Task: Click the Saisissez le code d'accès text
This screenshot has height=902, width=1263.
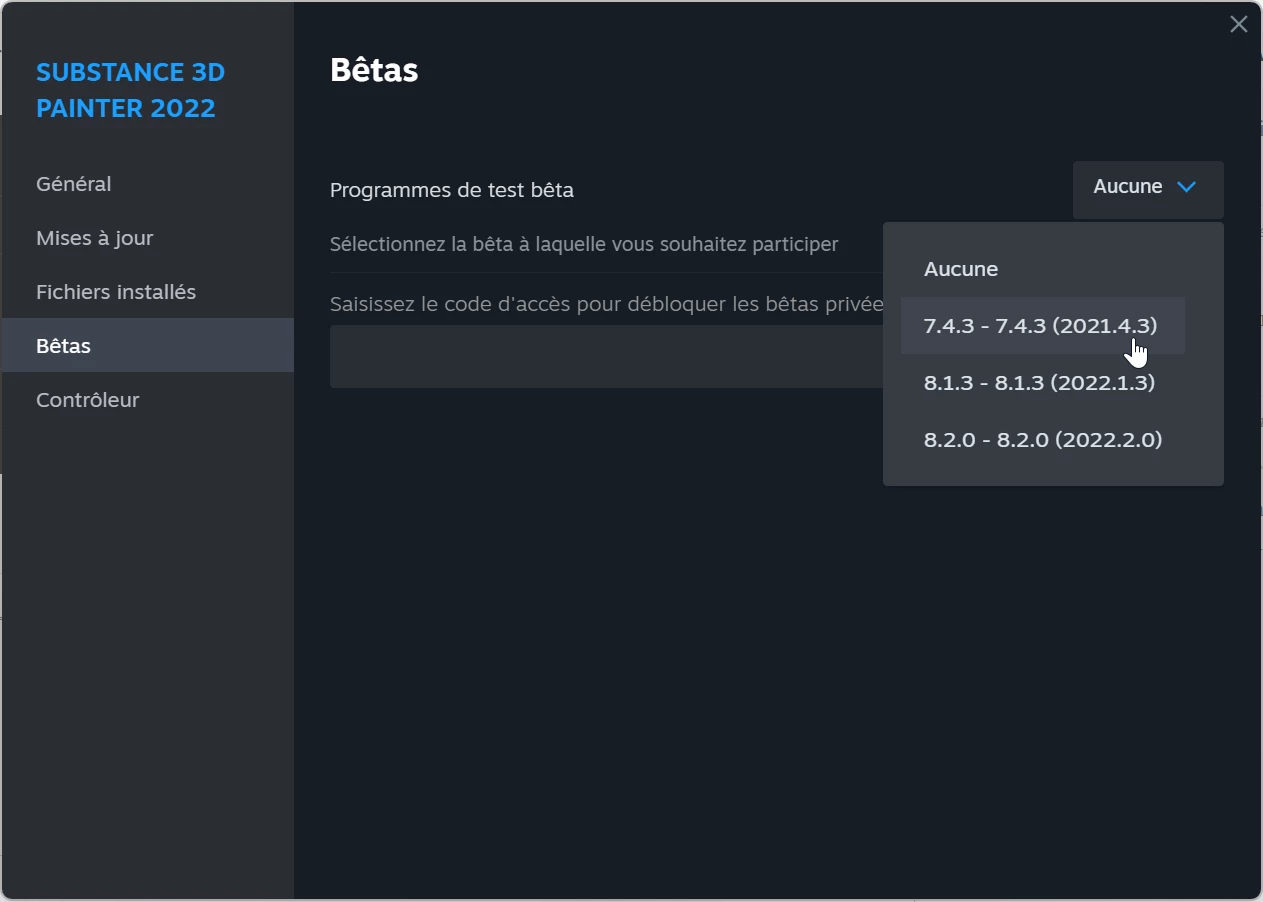Action: point(607,304)
